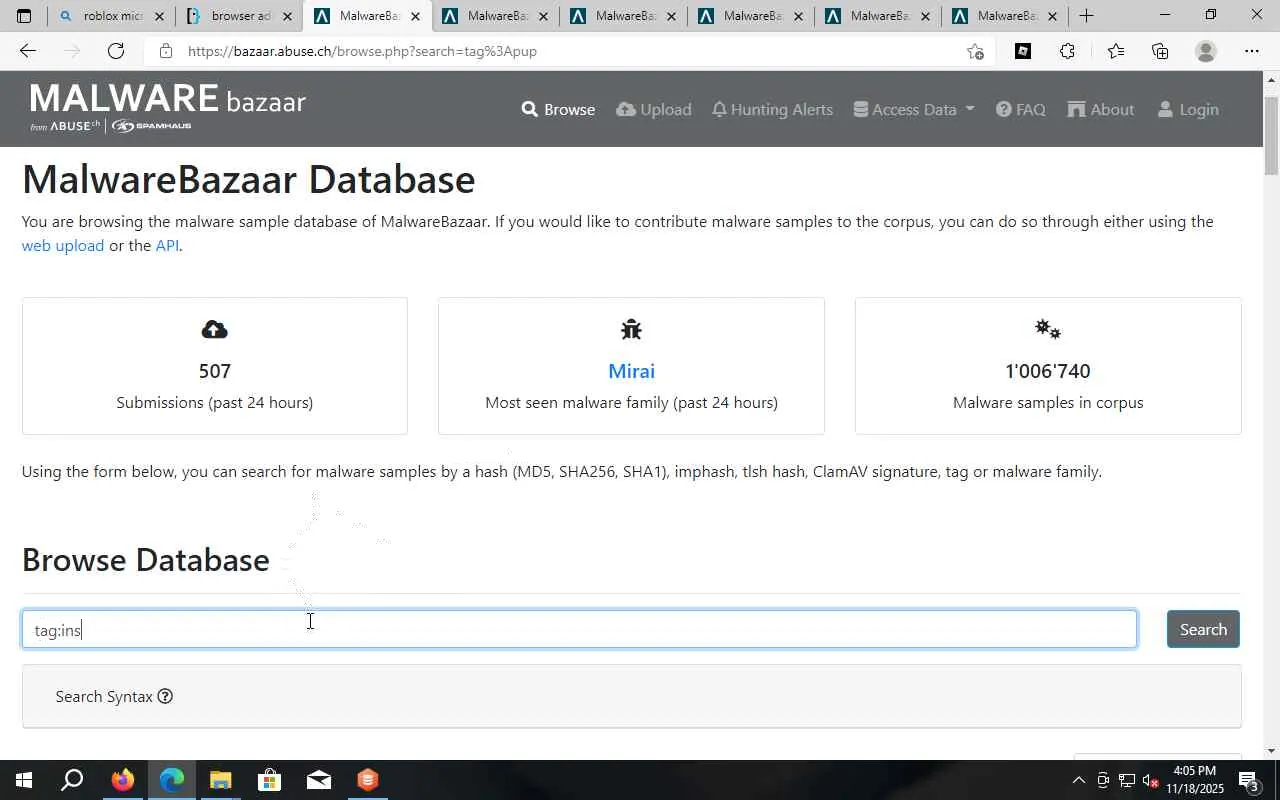Close the roblox search tab
Screen dimensions: 1280x800
point(159,16)
